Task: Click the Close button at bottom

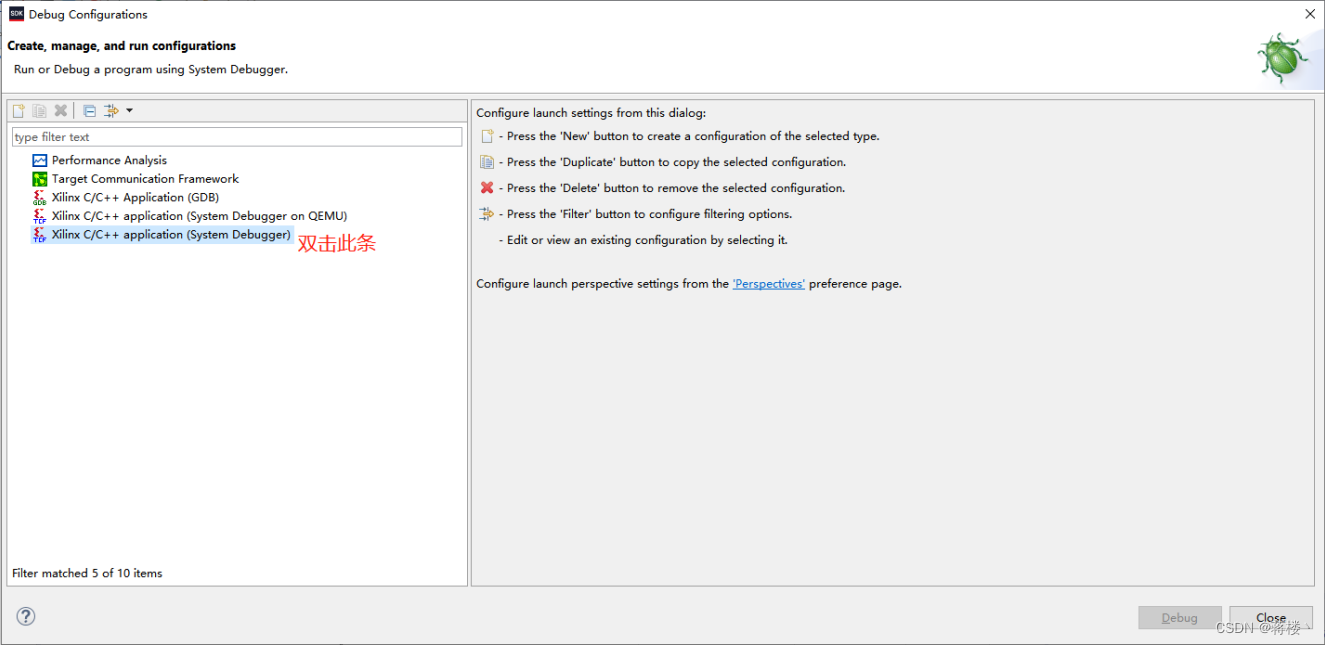Action: 1271,618
